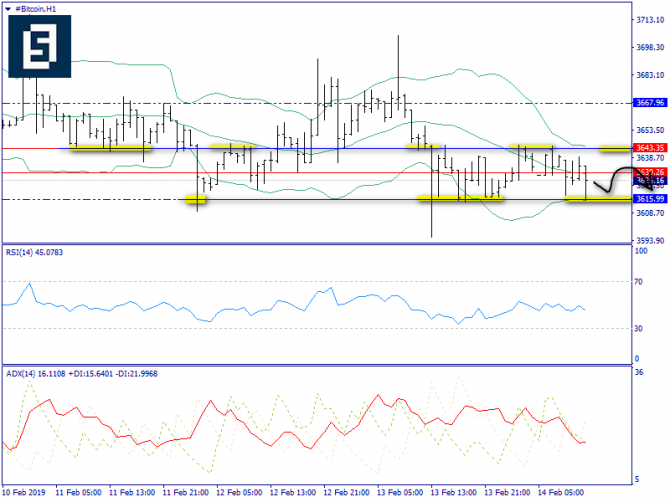Screen dimensions: 670x502
Task: Click the 13 Feb 05:00 time label
Action: pos(400,493)
